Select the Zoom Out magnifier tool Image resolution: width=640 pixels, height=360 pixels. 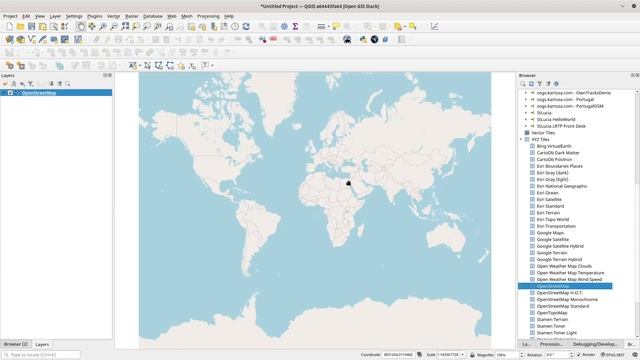click(114, 27)
